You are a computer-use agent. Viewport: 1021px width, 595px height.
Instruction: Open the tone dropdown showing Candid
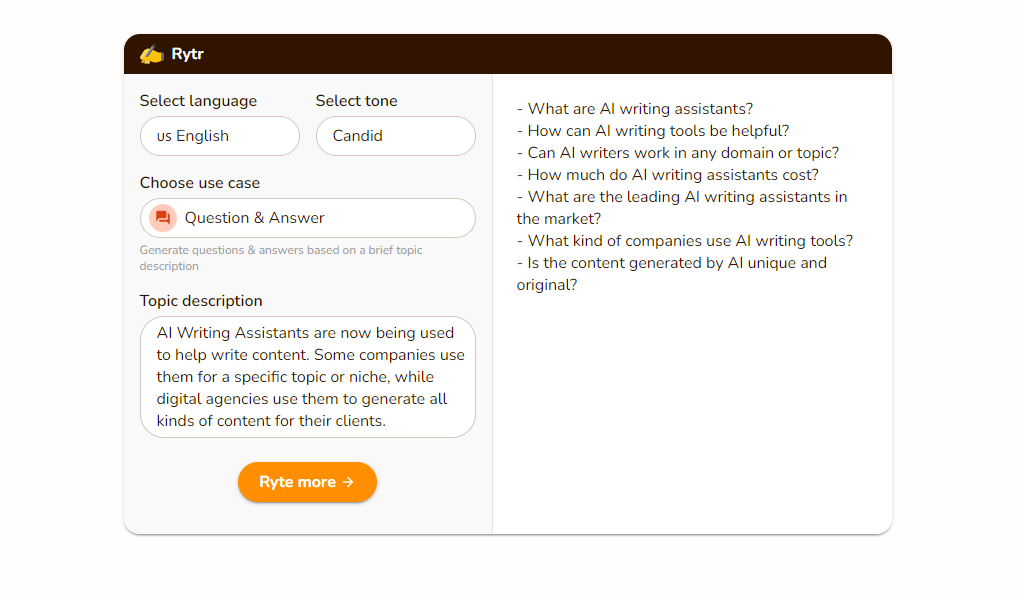(395, 136)
